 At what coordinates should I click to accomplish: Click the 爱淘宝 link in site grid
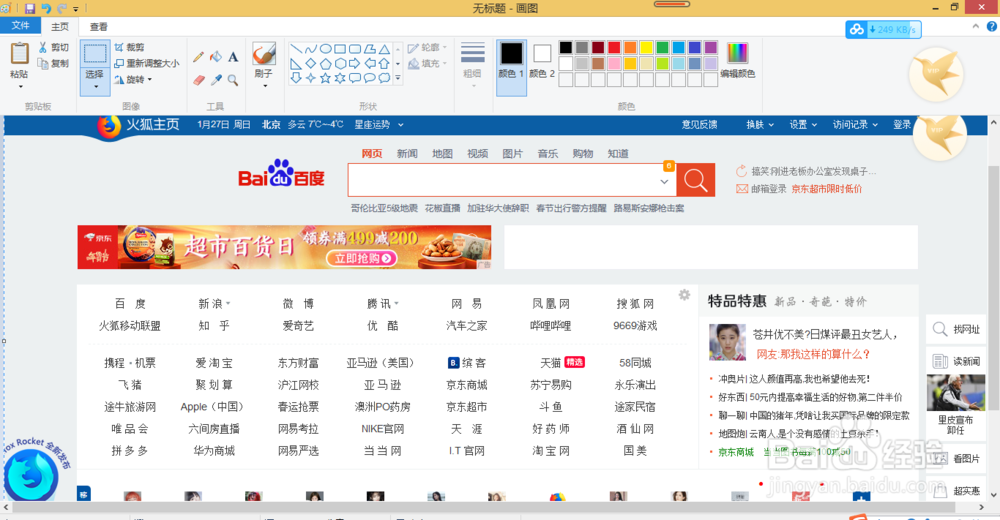[214, 363]
